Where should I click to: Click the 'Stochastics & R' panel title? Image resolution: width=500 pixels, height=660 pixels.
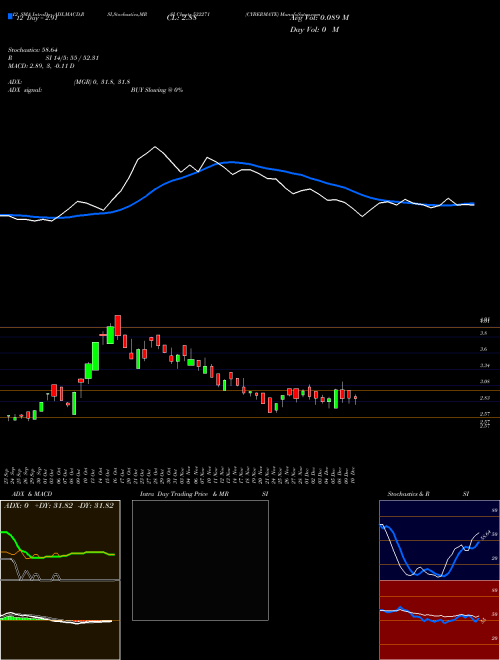tap(409, 494)
